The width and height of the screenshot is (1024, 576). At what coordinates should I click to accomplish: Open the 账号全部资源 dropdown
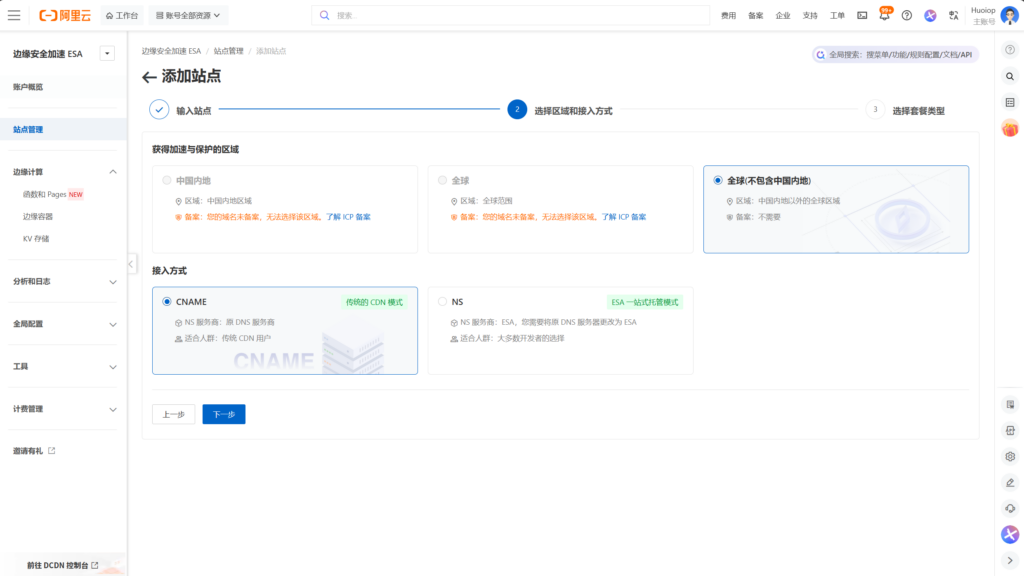point(189,16)
